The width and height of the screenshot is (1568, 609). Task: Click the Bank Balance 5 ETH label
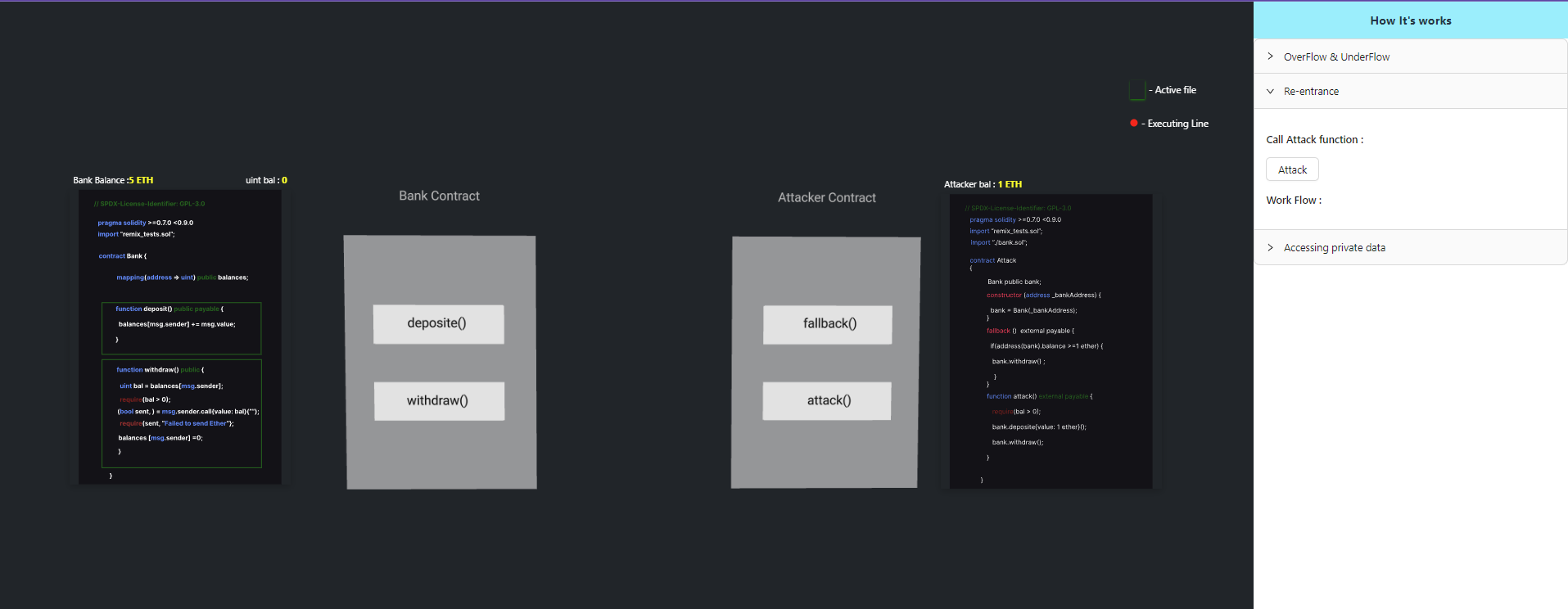(x=113, y=180)
